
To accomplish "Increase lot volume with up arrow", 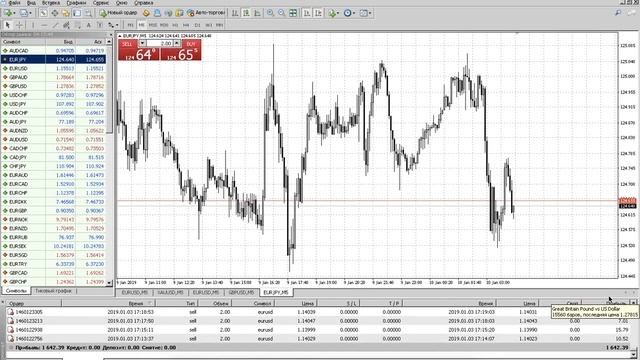I will click(x=177, y=43).
